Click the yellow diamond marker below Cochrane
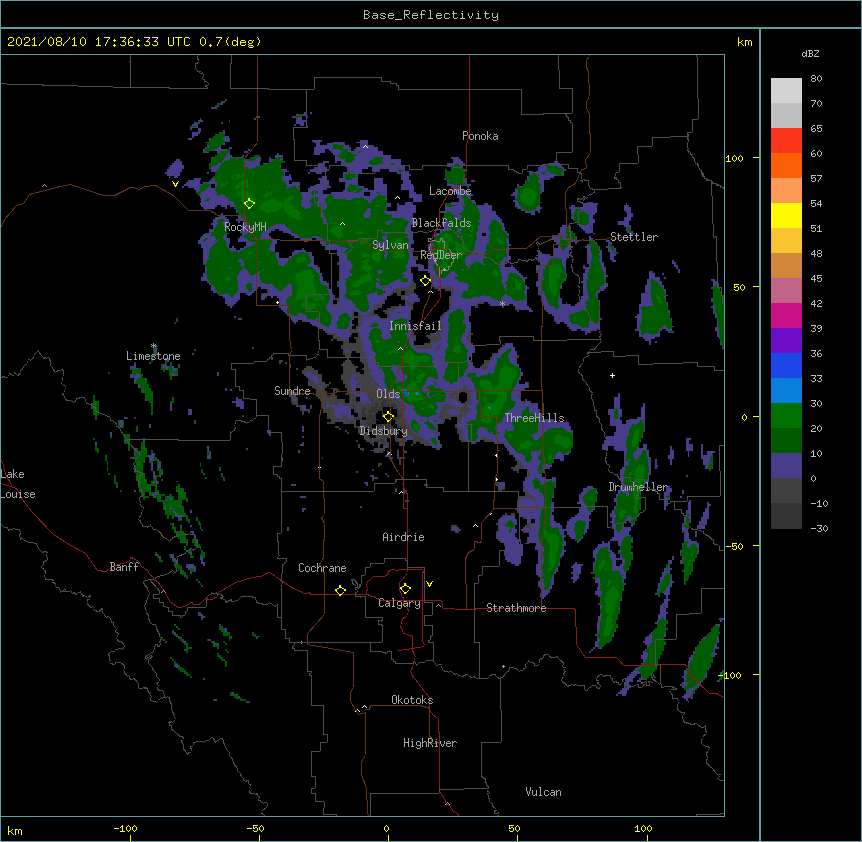 click(340, 590)
